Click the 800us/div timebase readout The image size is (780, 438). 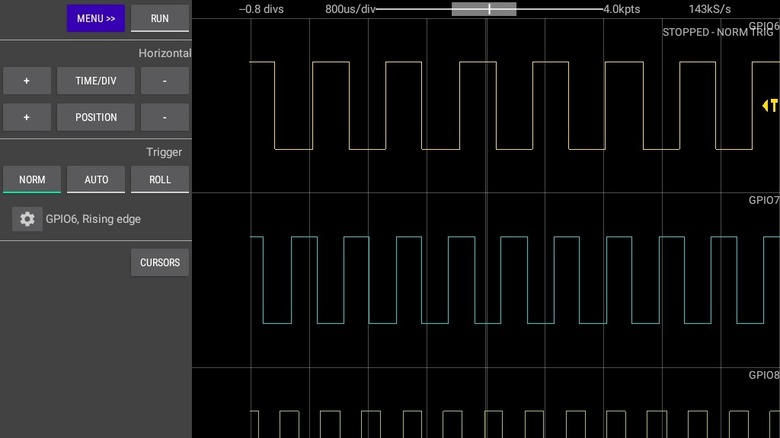coord(350,9)
